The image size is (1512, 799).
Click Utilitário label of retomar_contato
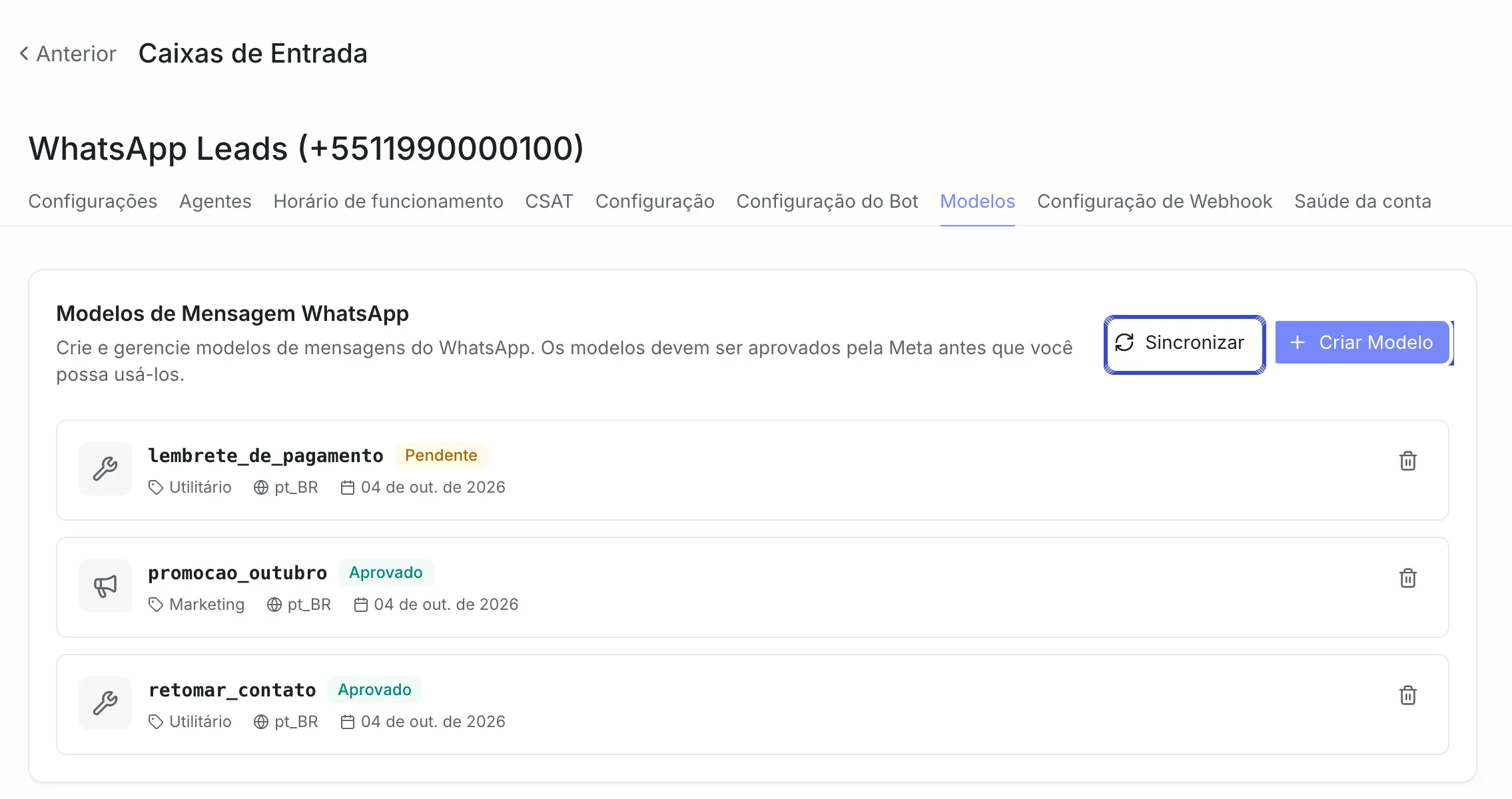tap(200, 722)
